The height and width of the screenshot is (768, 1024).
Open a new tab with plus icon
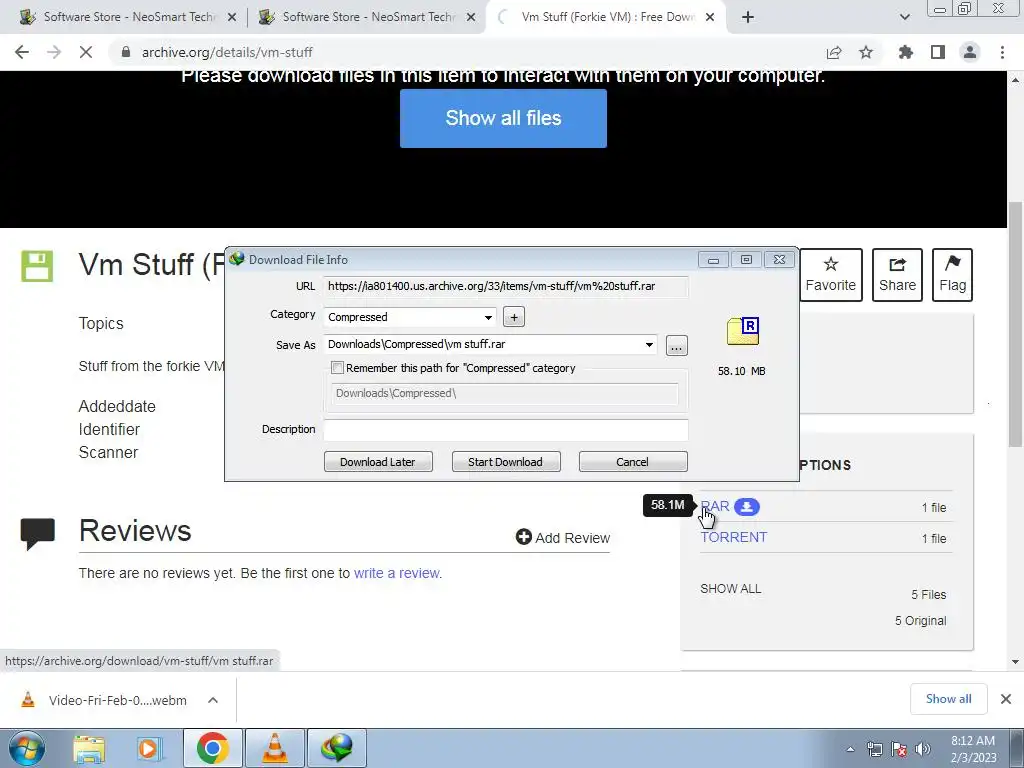click(748, 18)
